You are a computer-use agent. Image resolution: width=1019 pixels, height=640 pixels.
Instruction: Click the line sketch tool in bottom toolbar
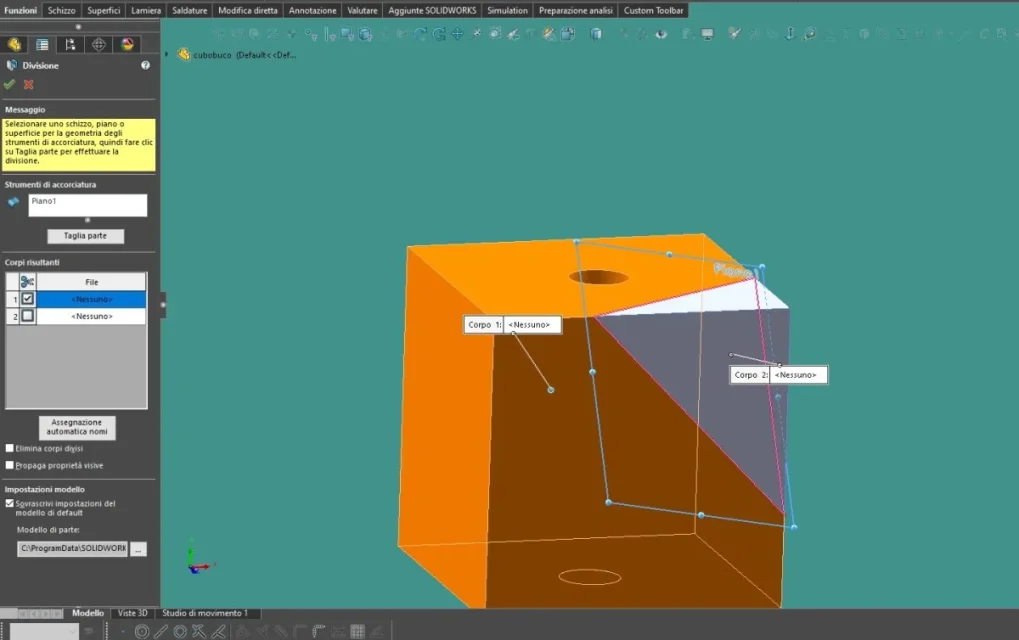[161, 631]
